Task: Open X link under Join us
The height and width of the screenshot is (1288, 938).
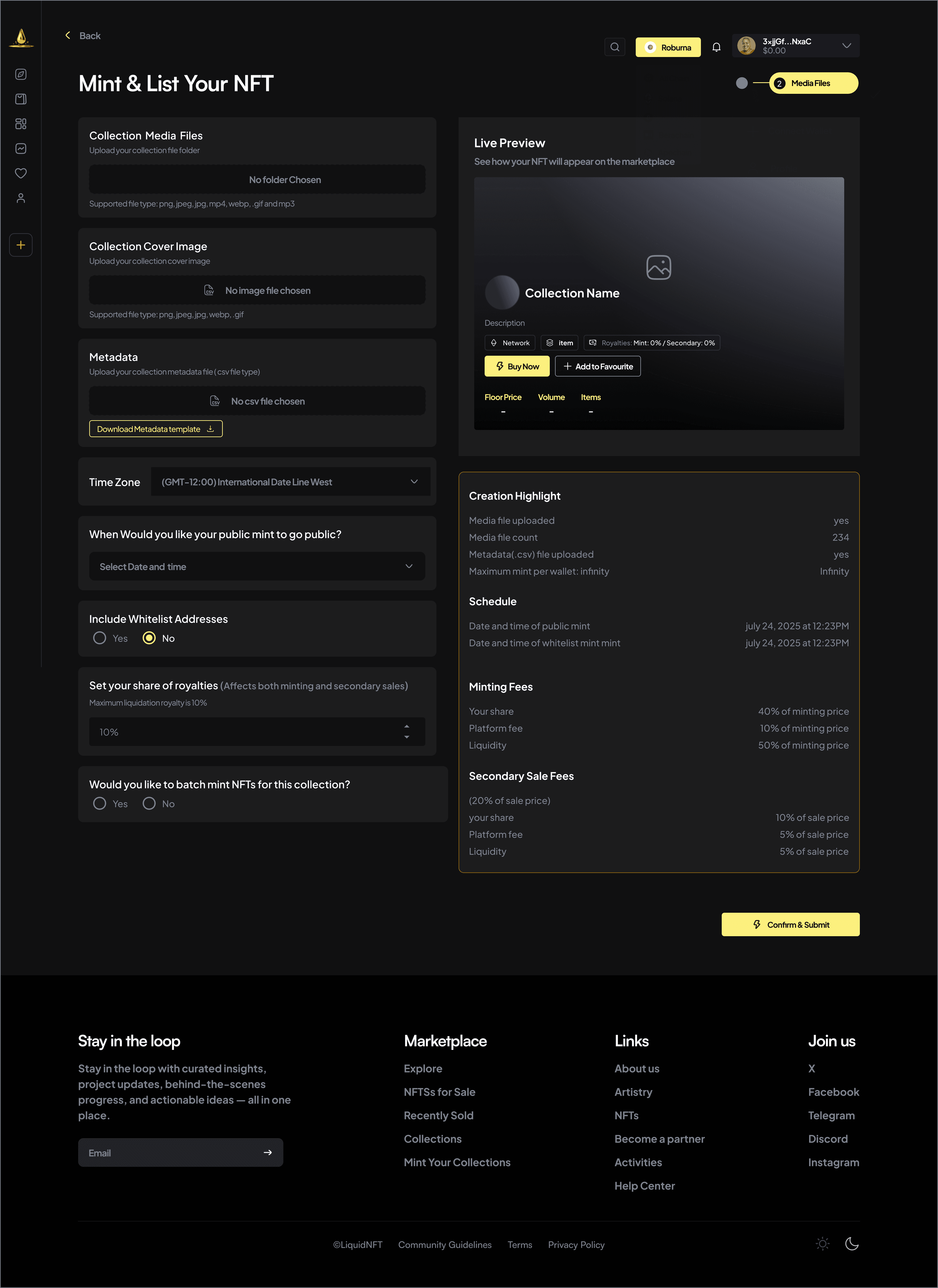Action: click(812, 1068)
